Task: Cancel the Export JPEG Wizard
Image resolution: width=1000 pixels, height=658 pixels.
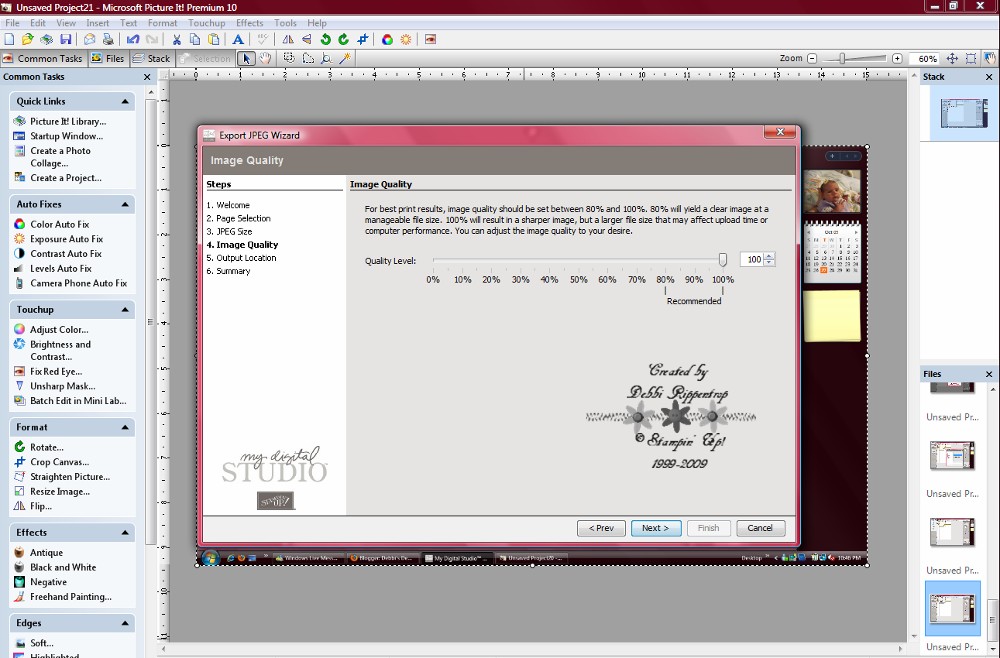Action: pos(760,528)
